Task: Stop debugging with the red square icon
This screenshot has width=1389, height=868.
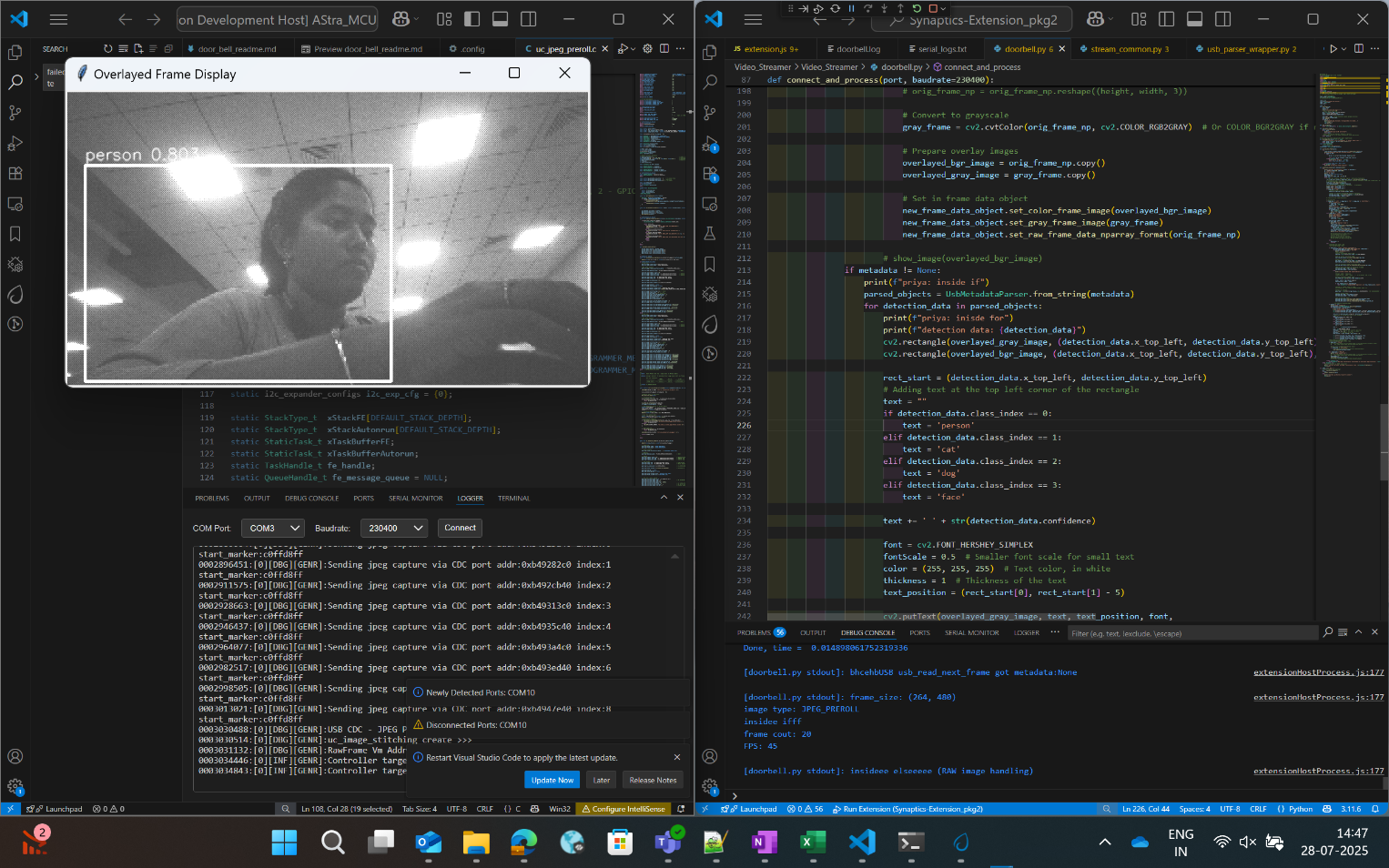Action: (932, 8)
